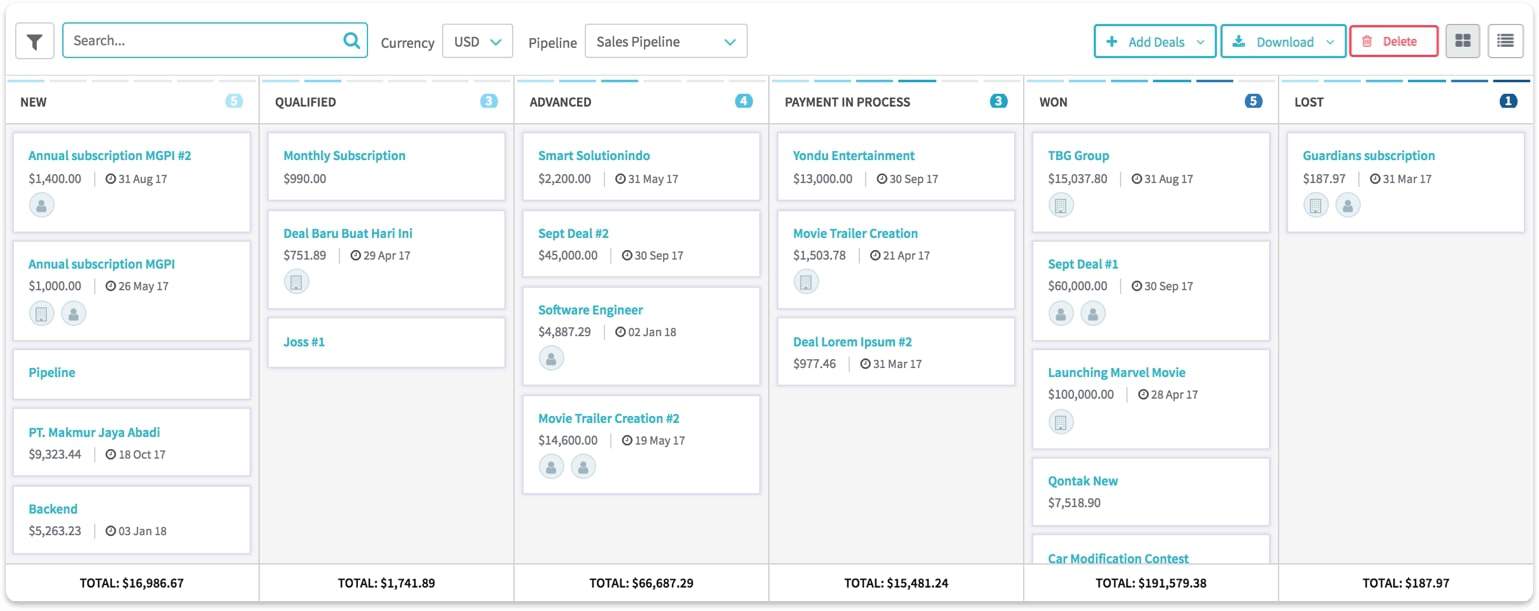Open the Yondu Entertainment deal
Viewport: 1539px width, 611px height.
854,156
